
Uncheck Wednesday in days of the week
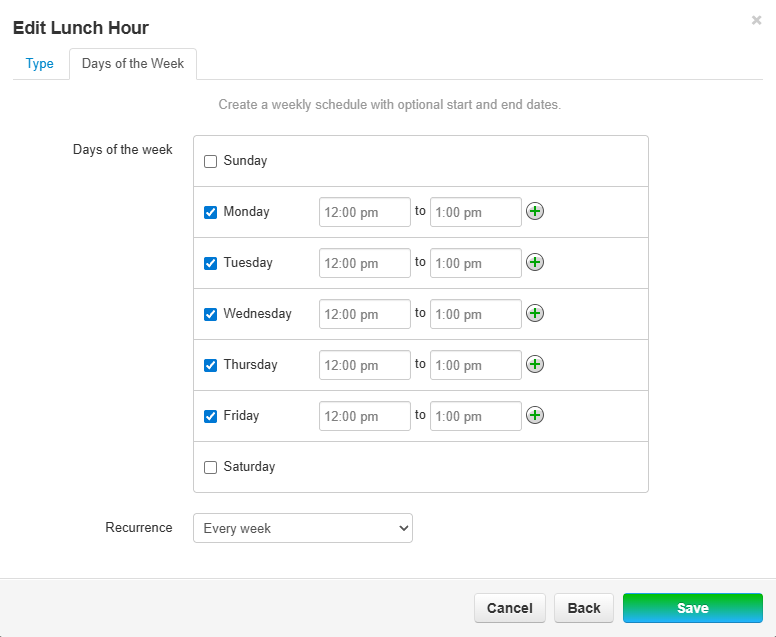[x=210, y=314]
